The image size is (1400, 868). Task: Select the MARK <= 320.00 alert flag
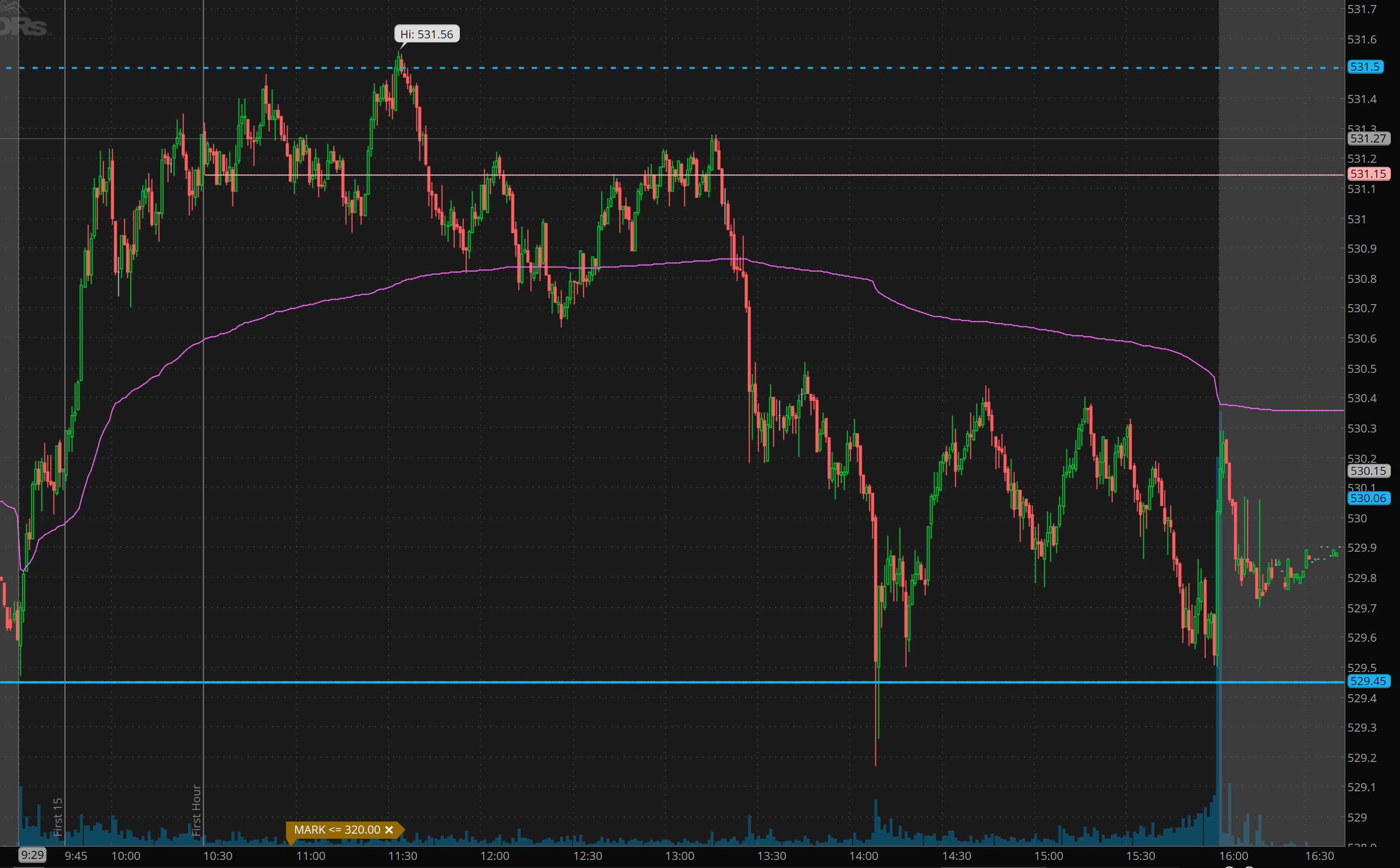(337, 830)
